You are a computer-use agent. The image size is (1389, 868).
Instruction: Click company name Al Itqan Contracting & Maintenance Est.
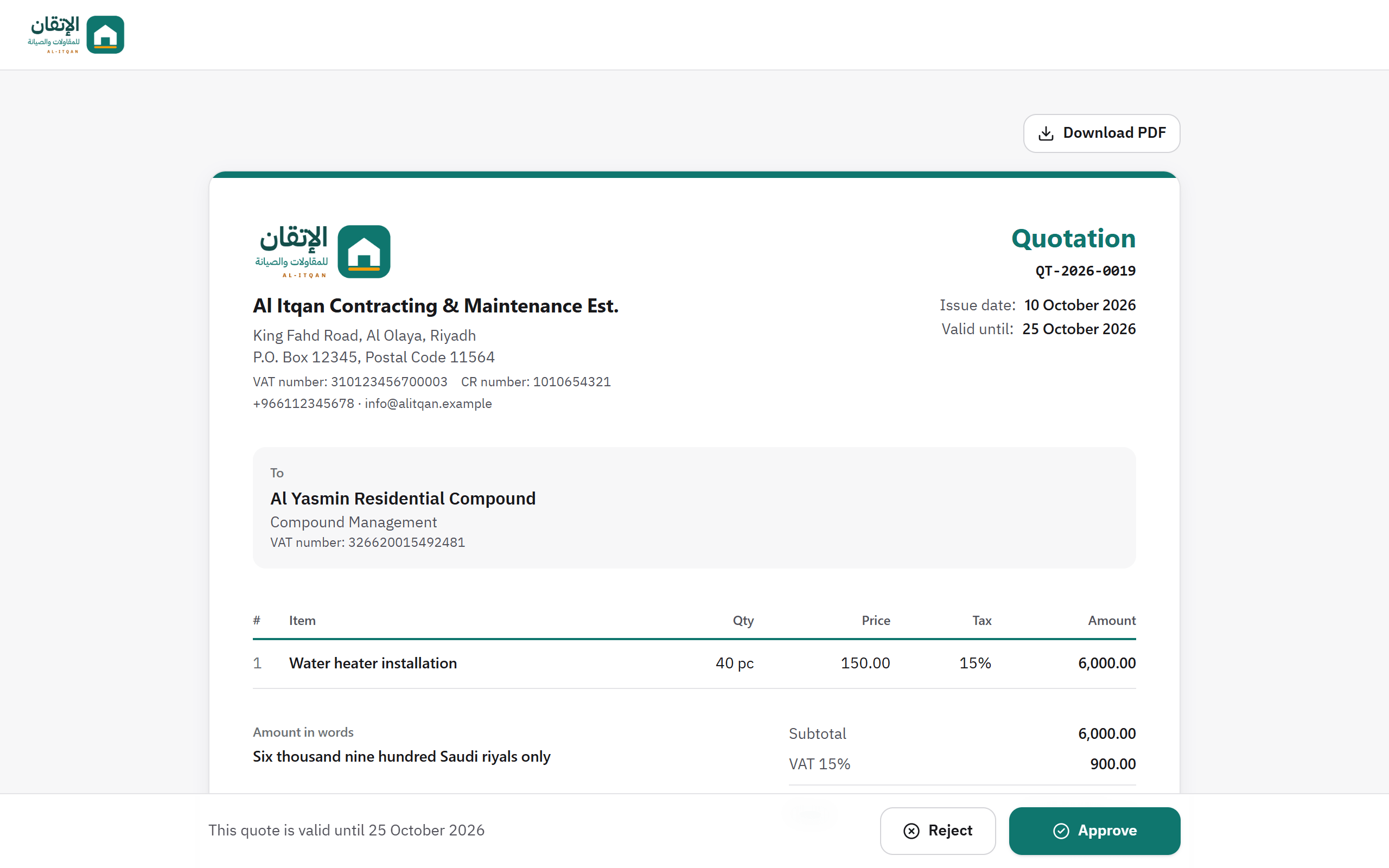coord(436,306)
